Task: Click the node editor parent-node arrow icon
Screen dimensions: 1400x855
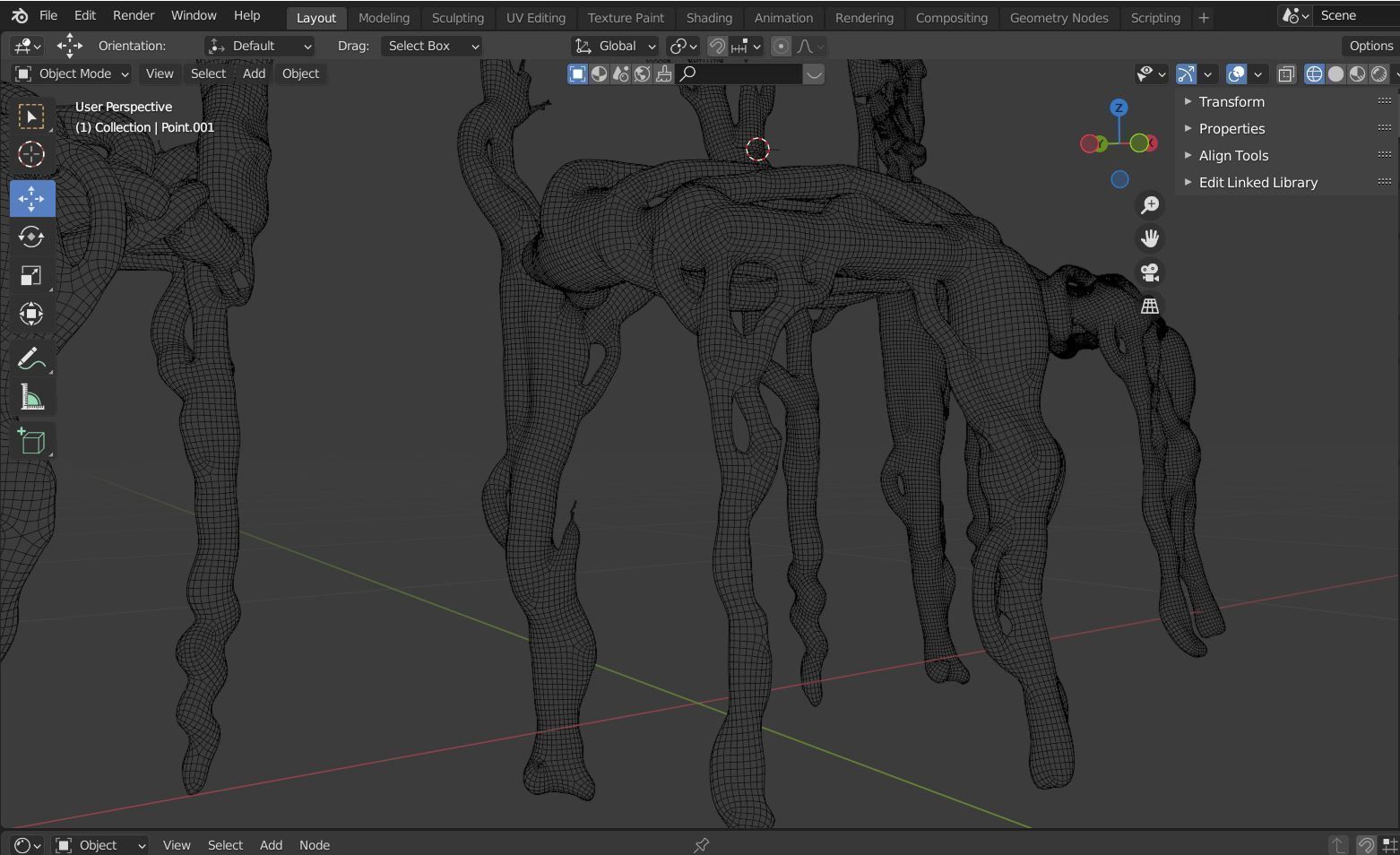Action: [1337, 845]
